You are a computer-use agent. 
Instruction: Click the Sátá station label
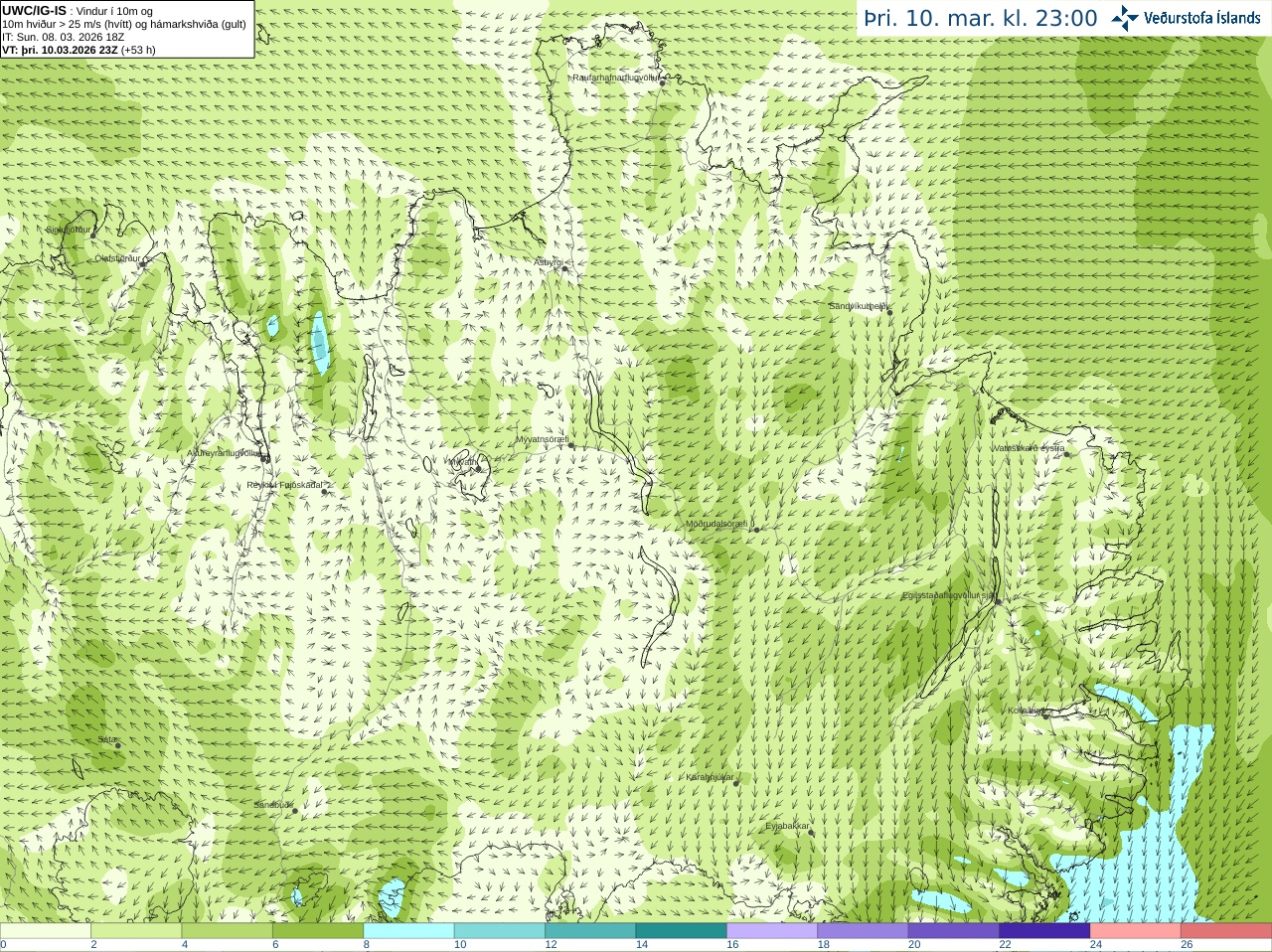coord(107,739)
